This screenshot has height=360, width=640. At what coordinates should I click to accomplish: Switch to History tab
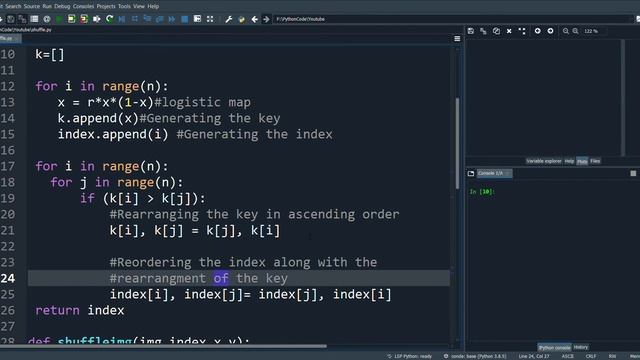click(x=581, y=347)
